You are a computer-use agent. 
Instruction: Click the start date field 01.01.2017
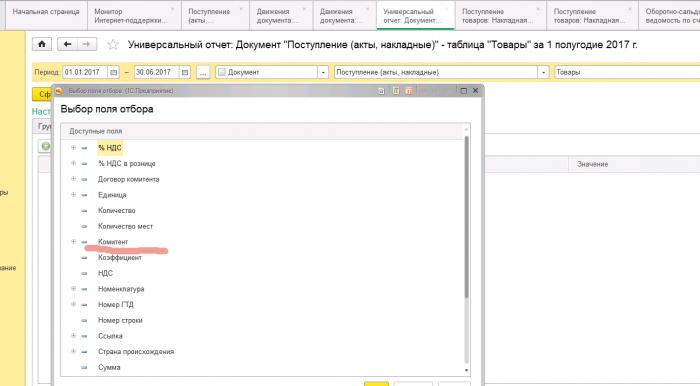[85, 72]
